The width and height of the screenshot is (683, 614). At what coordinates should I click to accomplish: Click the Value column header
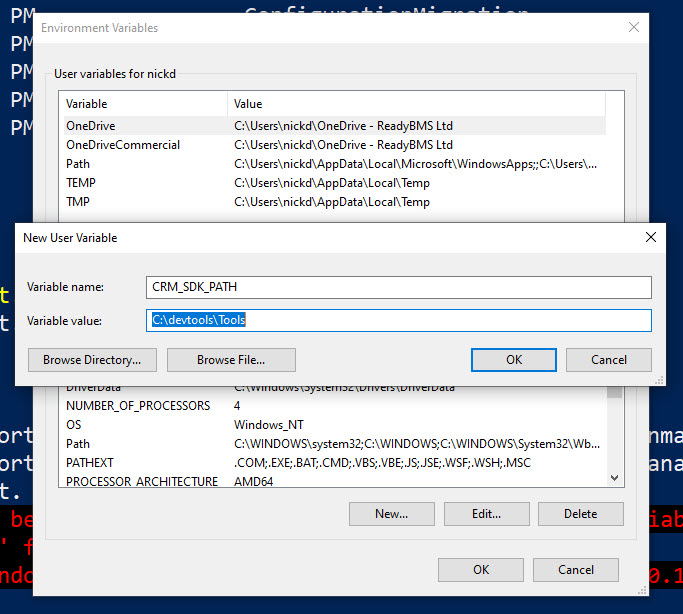pos(415,104)
